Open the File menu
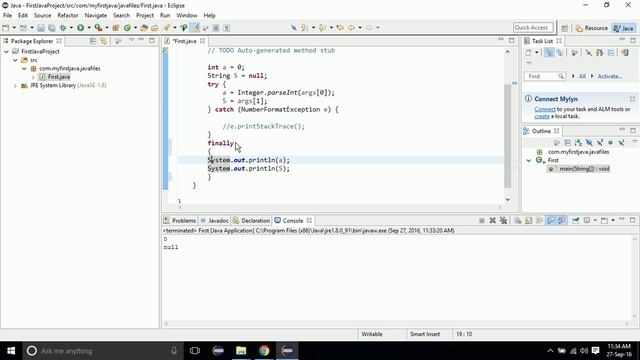 [7, 16]
